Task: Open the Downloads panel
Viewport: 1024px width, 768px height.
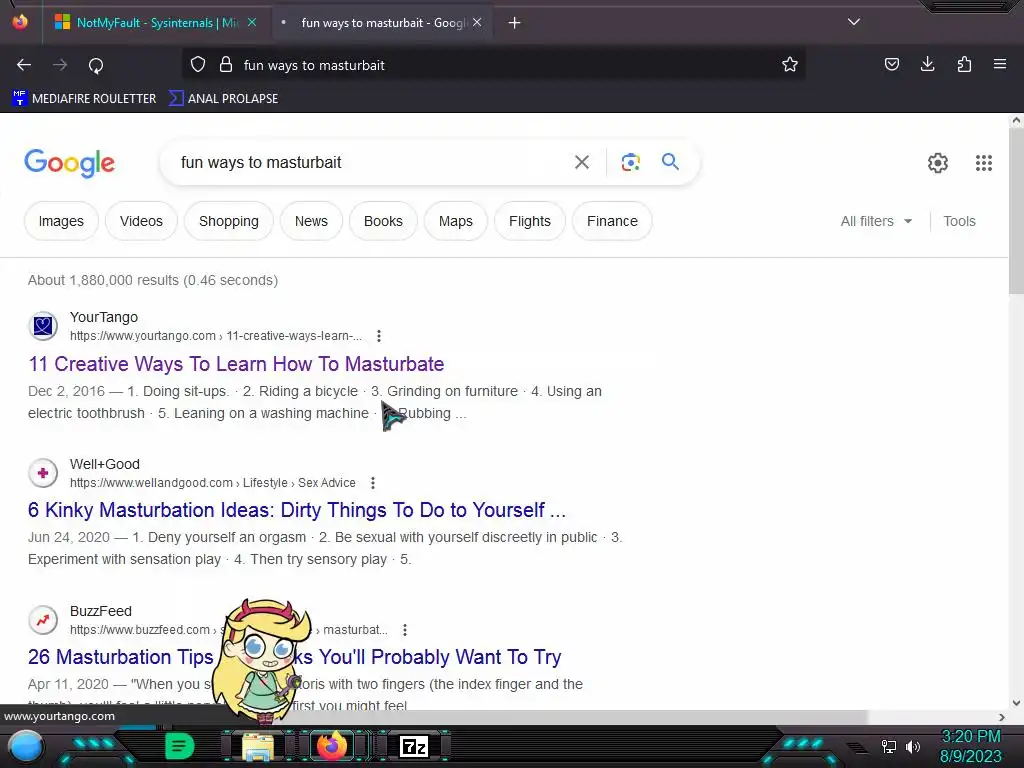Action: pyautogui.click(x=927, y=64)
